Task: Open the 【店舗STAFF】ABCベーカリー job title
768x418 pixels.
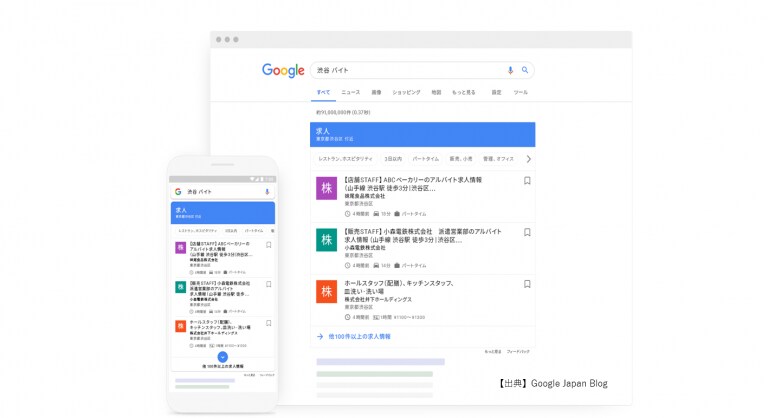Action: click(x=413, y=184)
